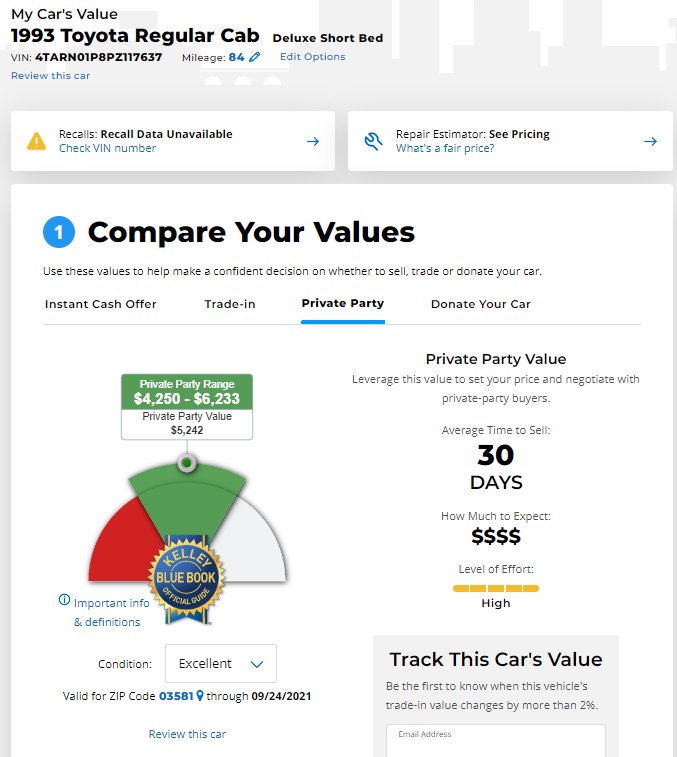Click the info circle beside Important info

[x=64, y=600]
